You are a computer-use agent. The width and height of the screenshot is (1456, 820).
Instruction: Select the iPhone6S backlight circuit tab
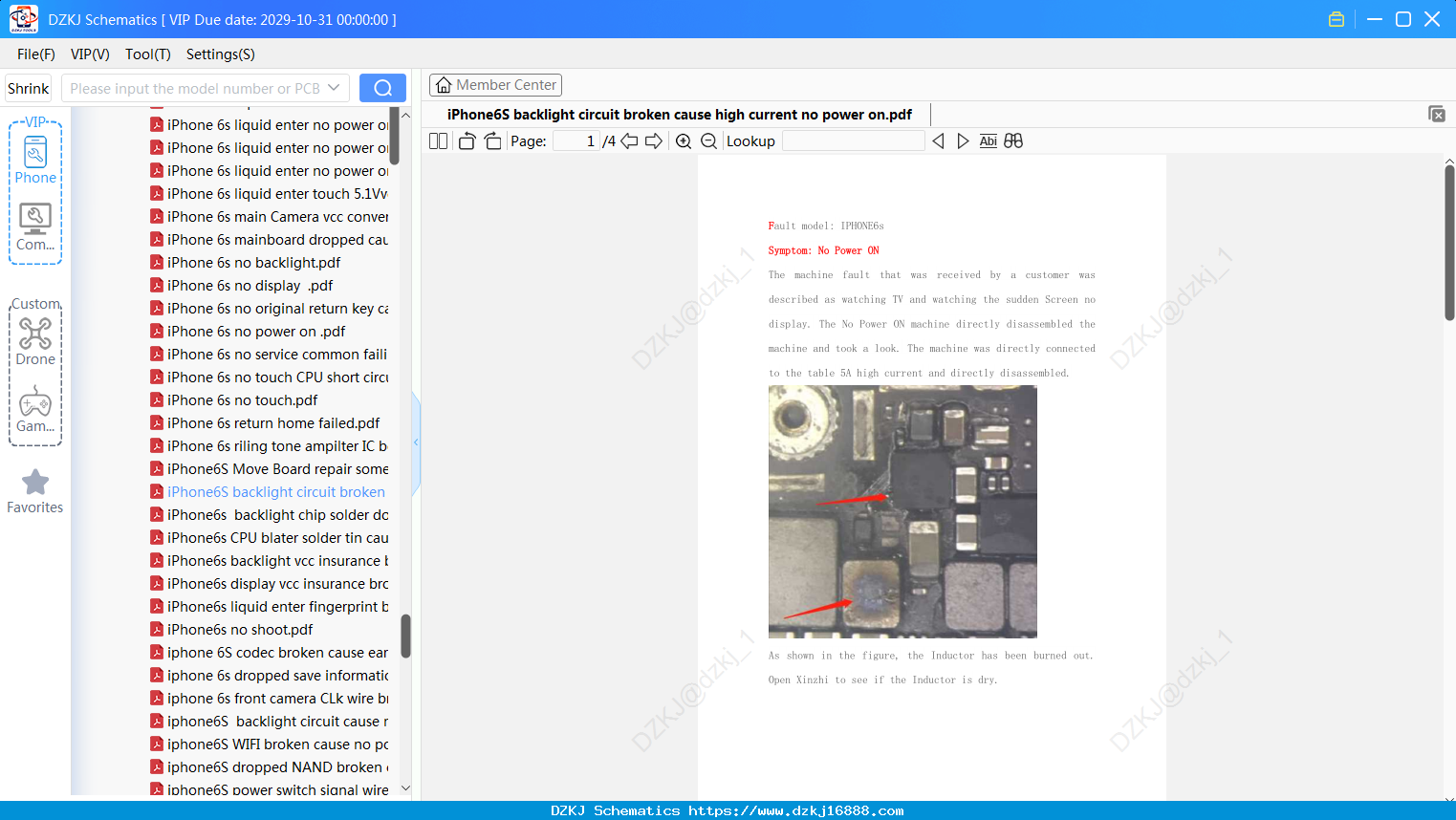[679, 115]
